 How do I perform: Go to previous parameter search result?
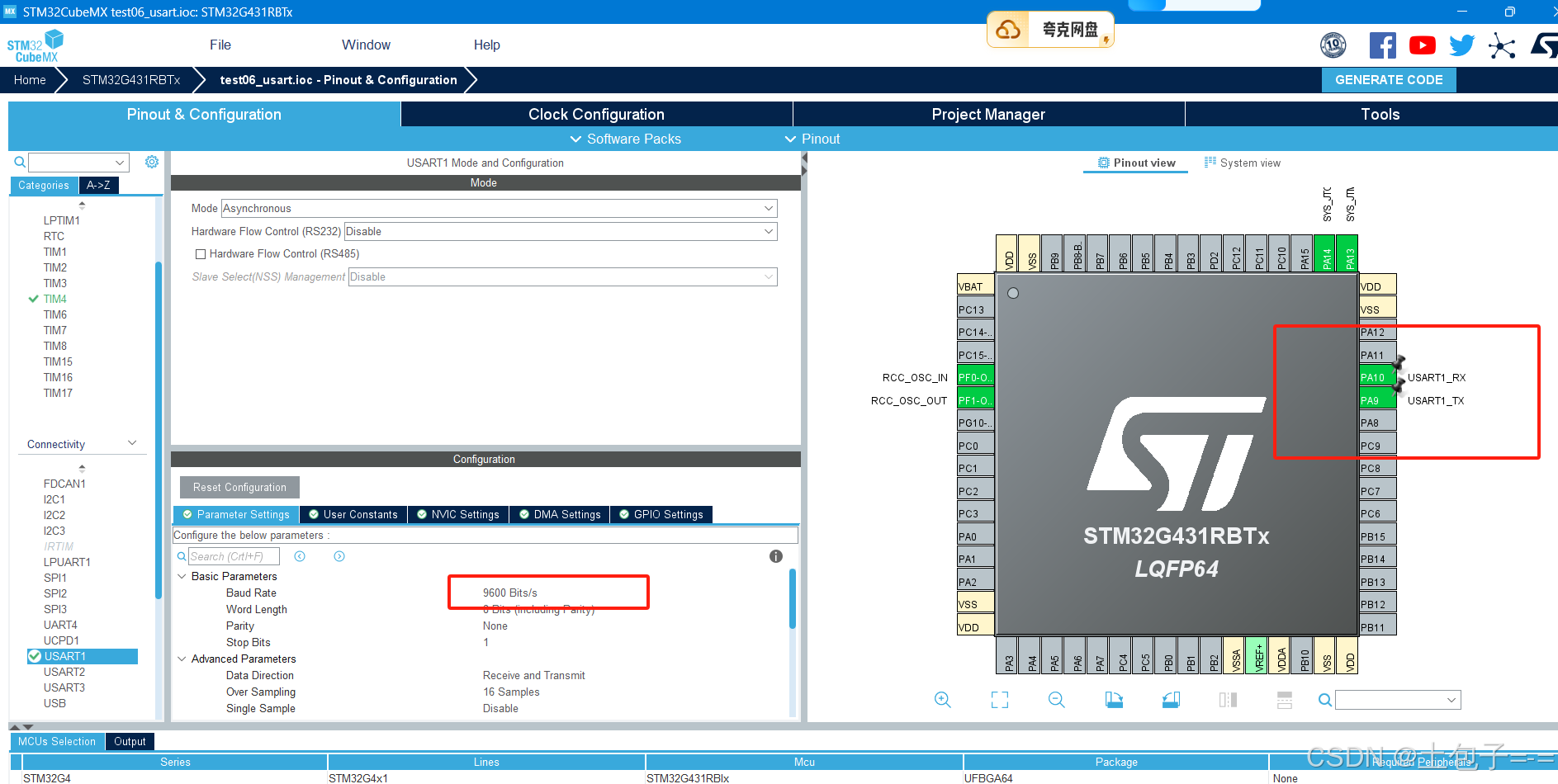point(300,556)
